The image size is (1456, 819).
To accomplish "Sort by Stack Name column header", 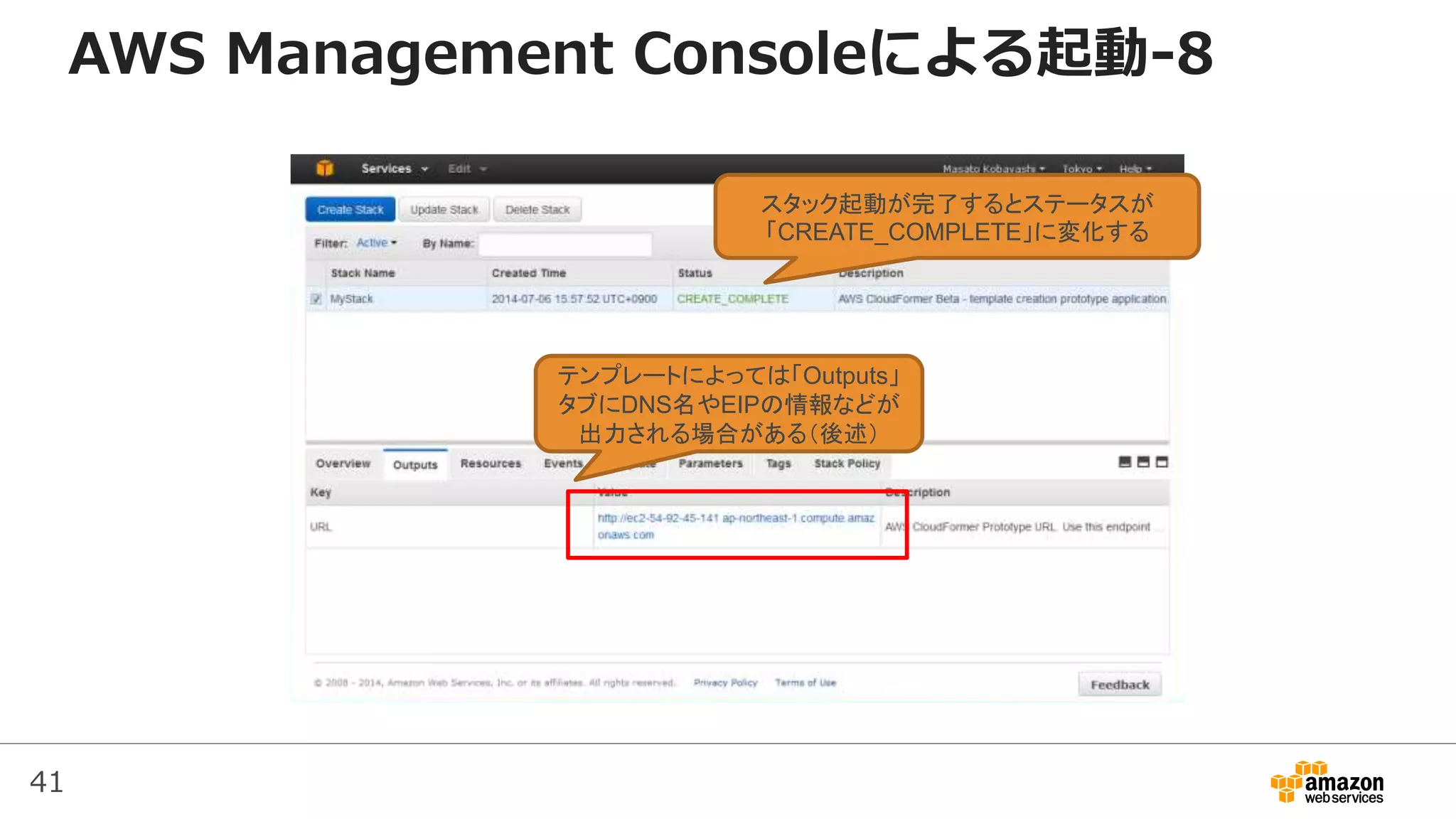I will coord(363,273).
